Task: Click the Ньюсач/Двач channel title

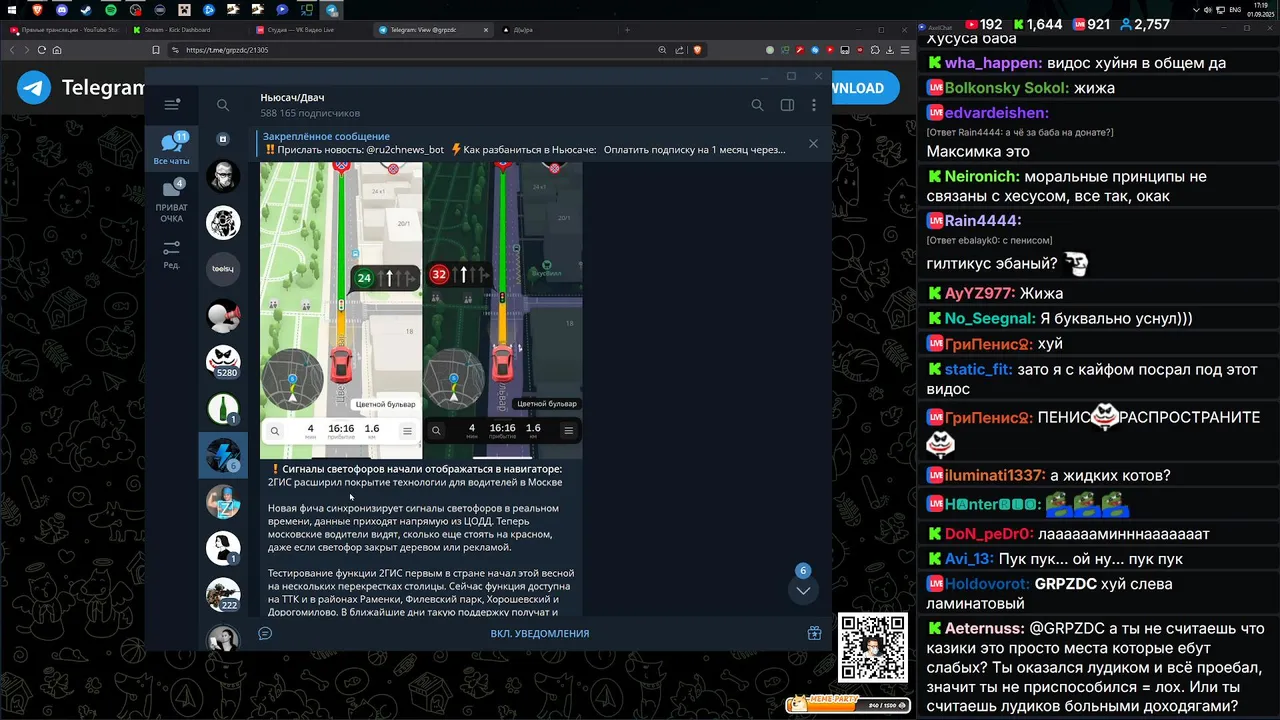Action: click(x=293, y=98)
